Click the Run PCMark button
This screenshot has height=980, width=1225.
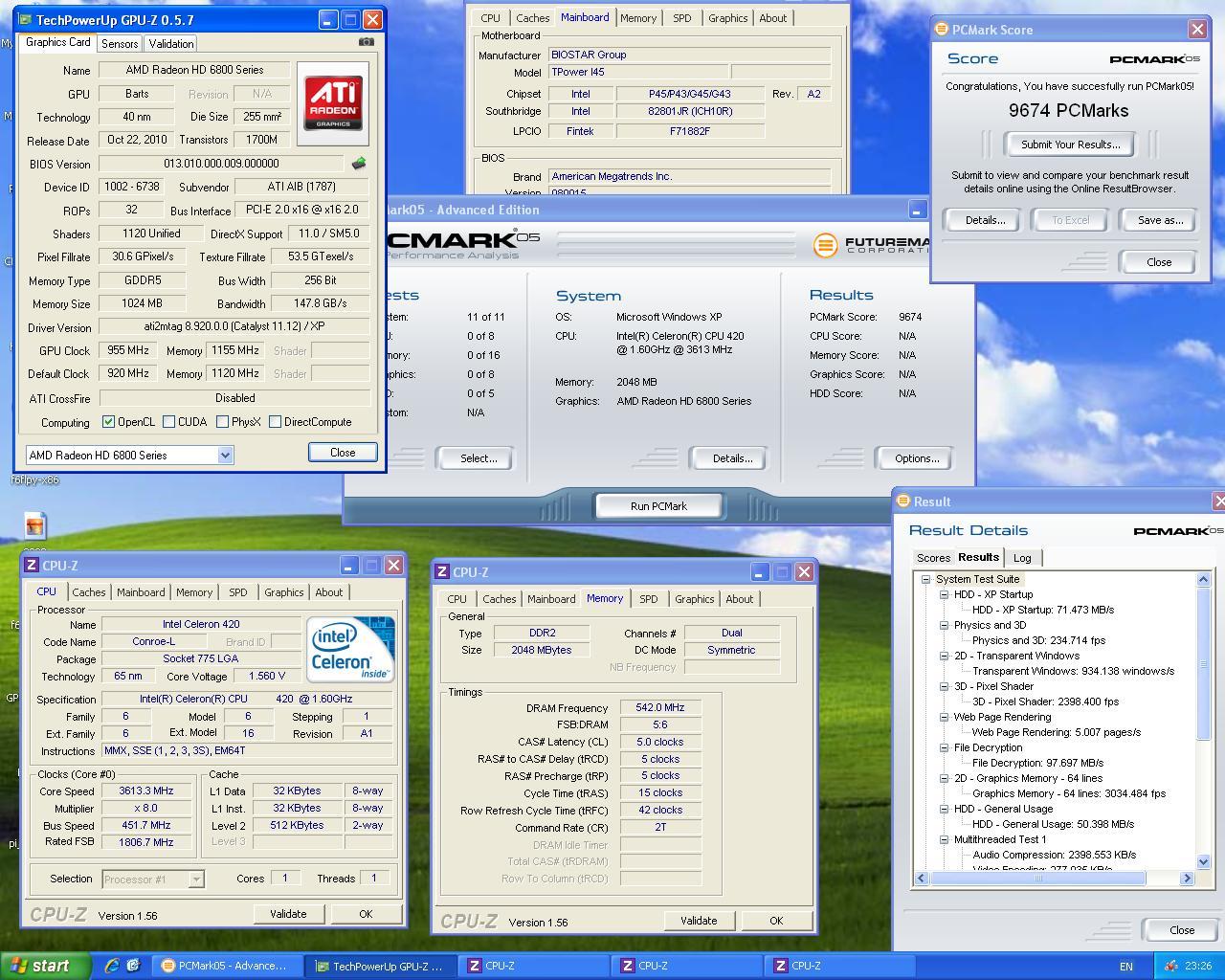pyautogui.click(x=658, y=506)
